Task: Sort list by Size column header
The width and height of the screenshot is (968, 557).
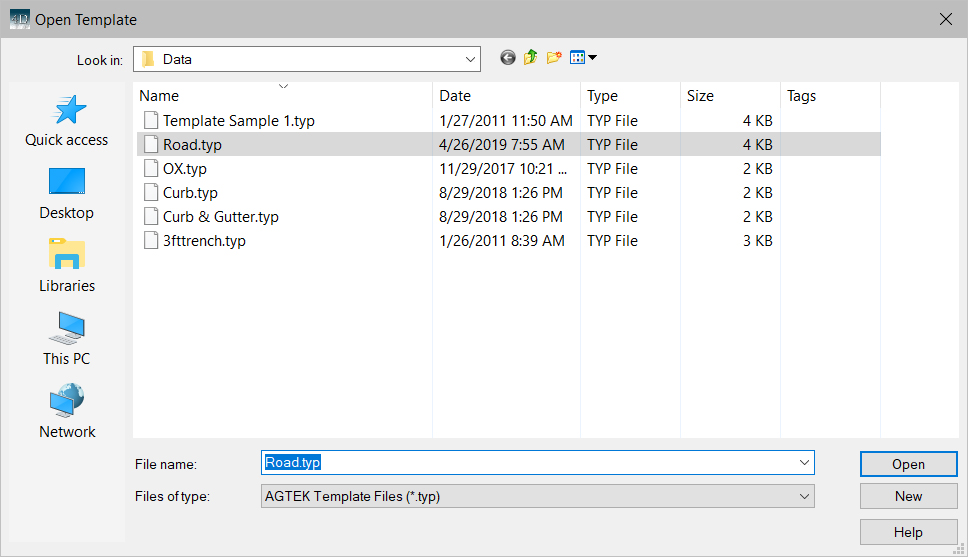Action: pyautogui.click(x=700, y=96)
